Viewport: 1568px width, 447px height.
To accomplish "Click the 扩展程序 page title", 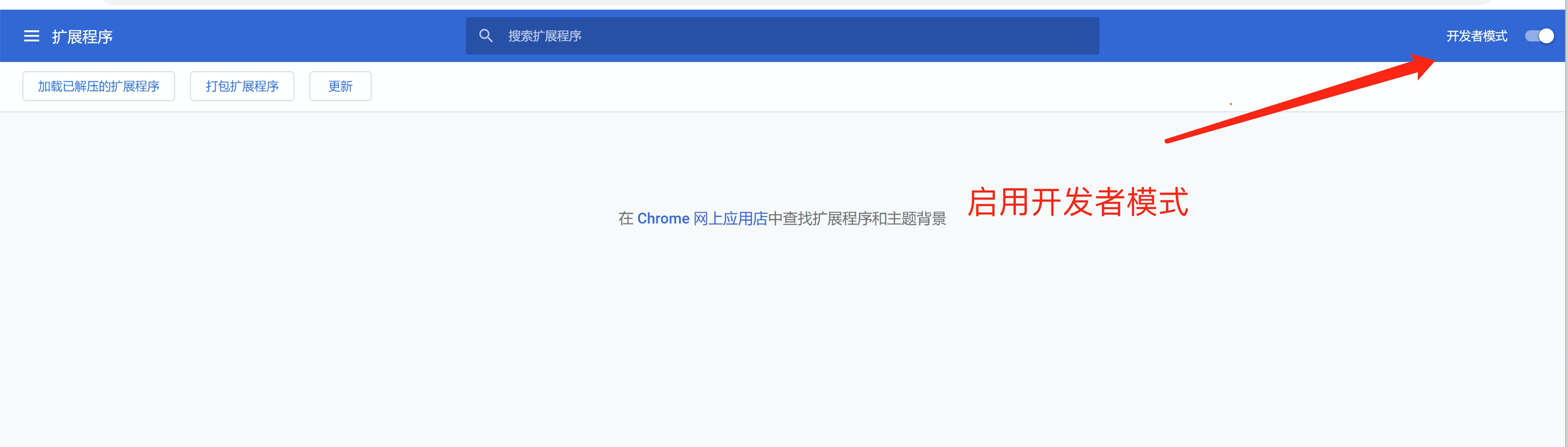I will pyautogui.click(x=82, y=37).
